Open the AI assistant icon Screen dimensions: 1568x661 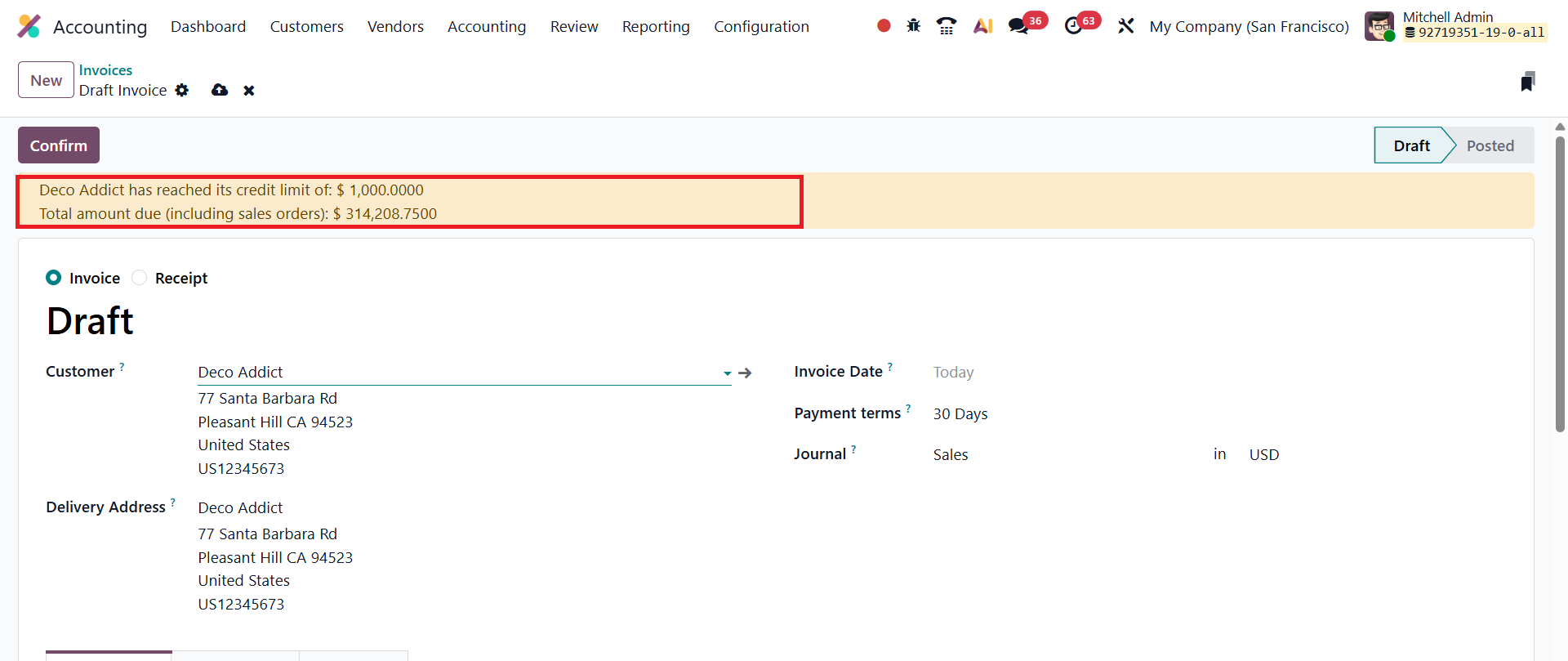coord(983,26)
